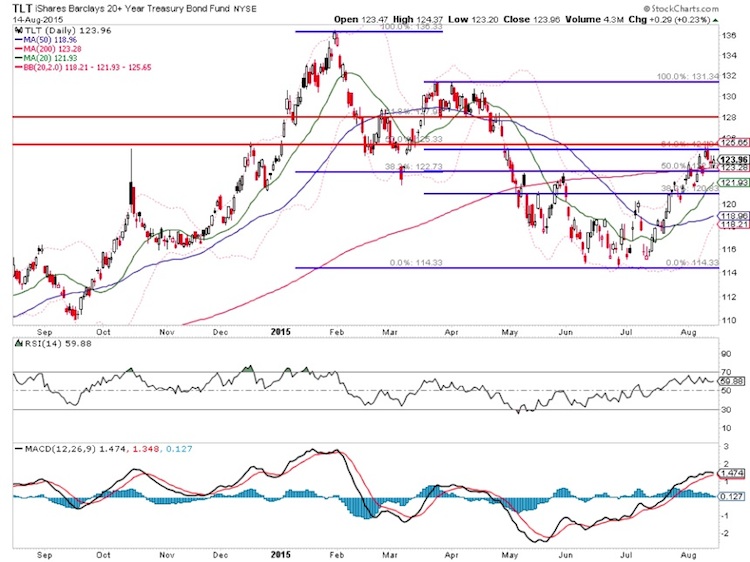Click the 121.93 green price tag on axis

[x=734, y=182]
